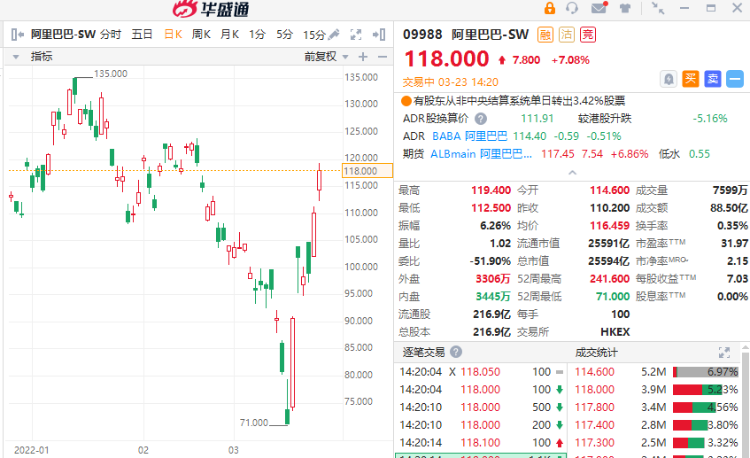Zoom out chart with minus icon

click(382, 57)
